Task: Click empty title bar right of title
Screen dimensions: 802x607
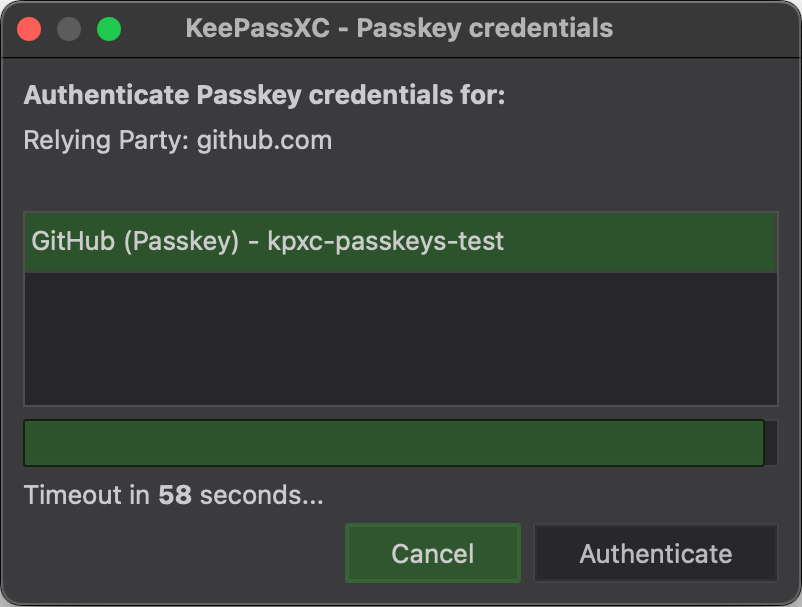Action: tap(706, 29)
